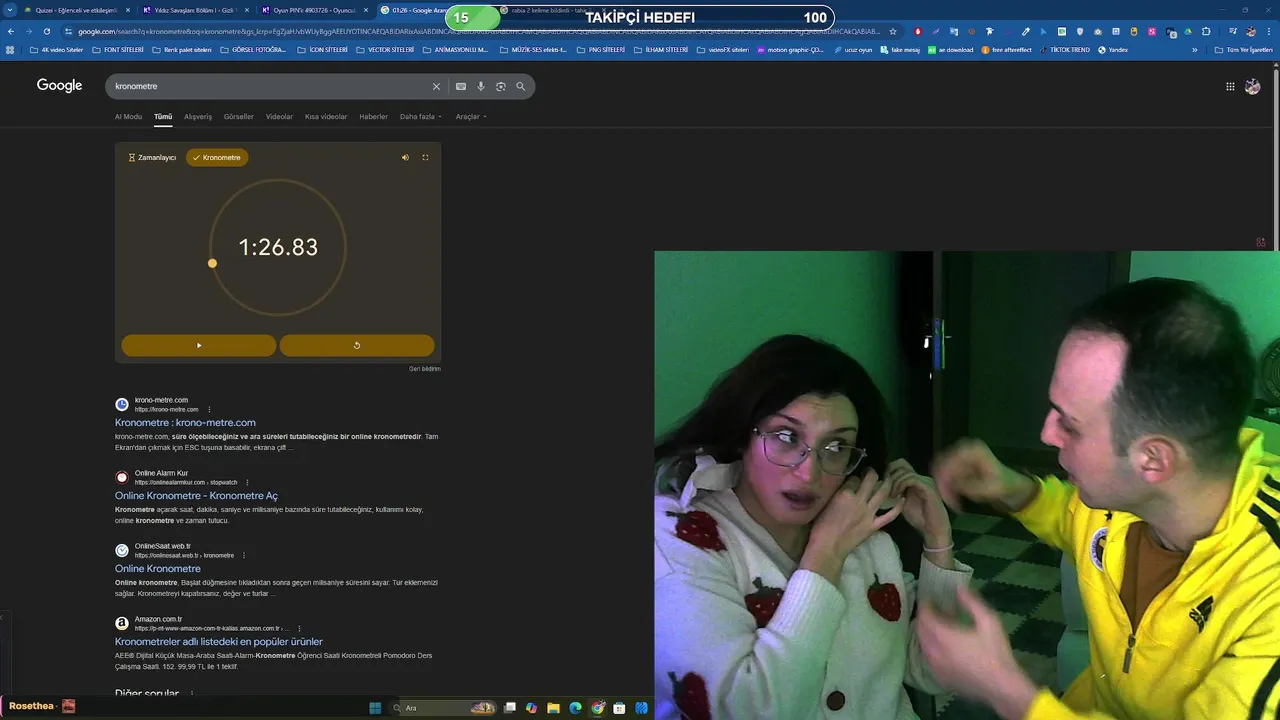Screen dimensions: 1280x720
Task: Open the Online Kronometre - Kronometre Aç result
Action: 196,495
